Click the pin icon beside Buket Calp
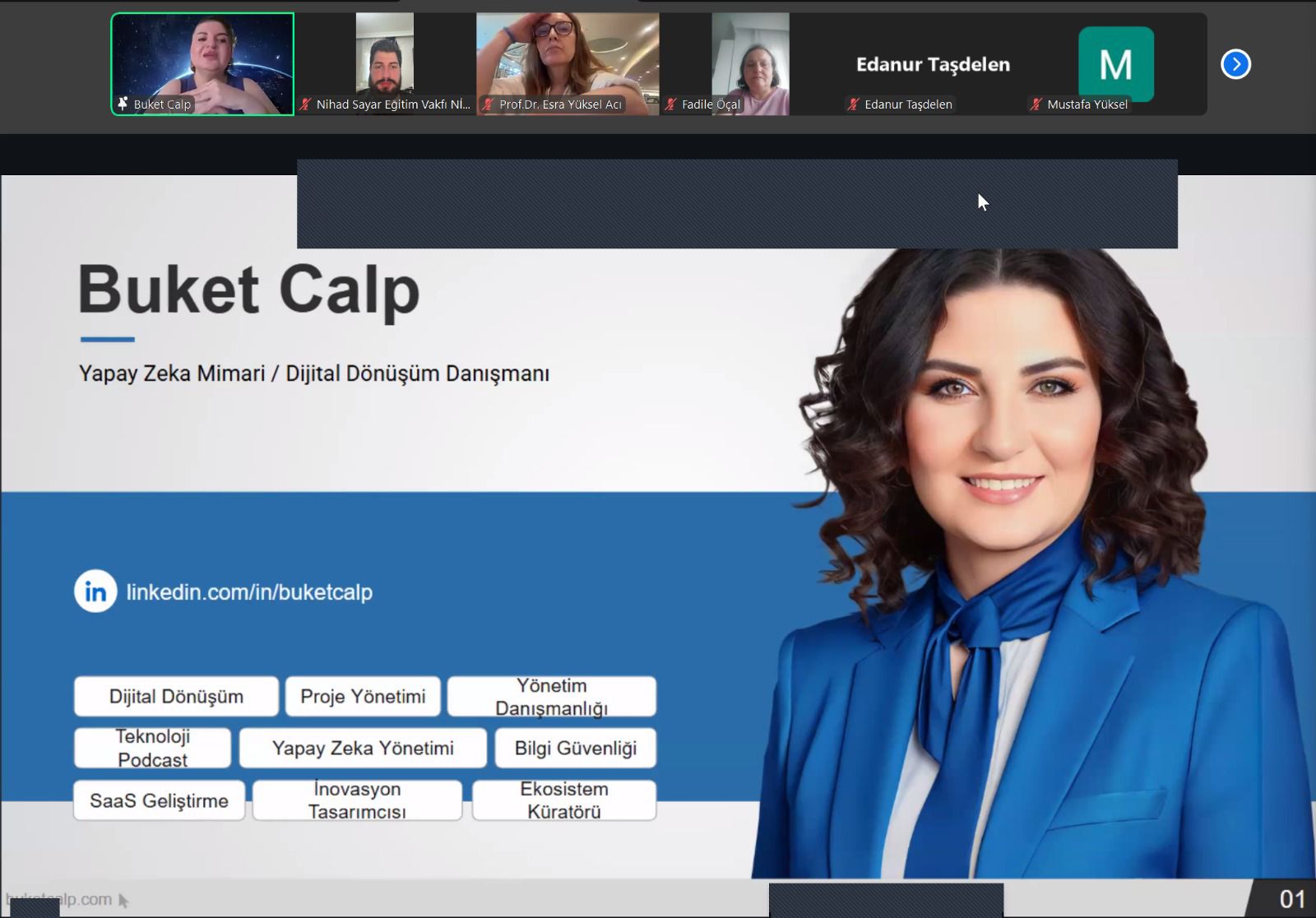Screen dimensions: 1316x918 [123, 104]
